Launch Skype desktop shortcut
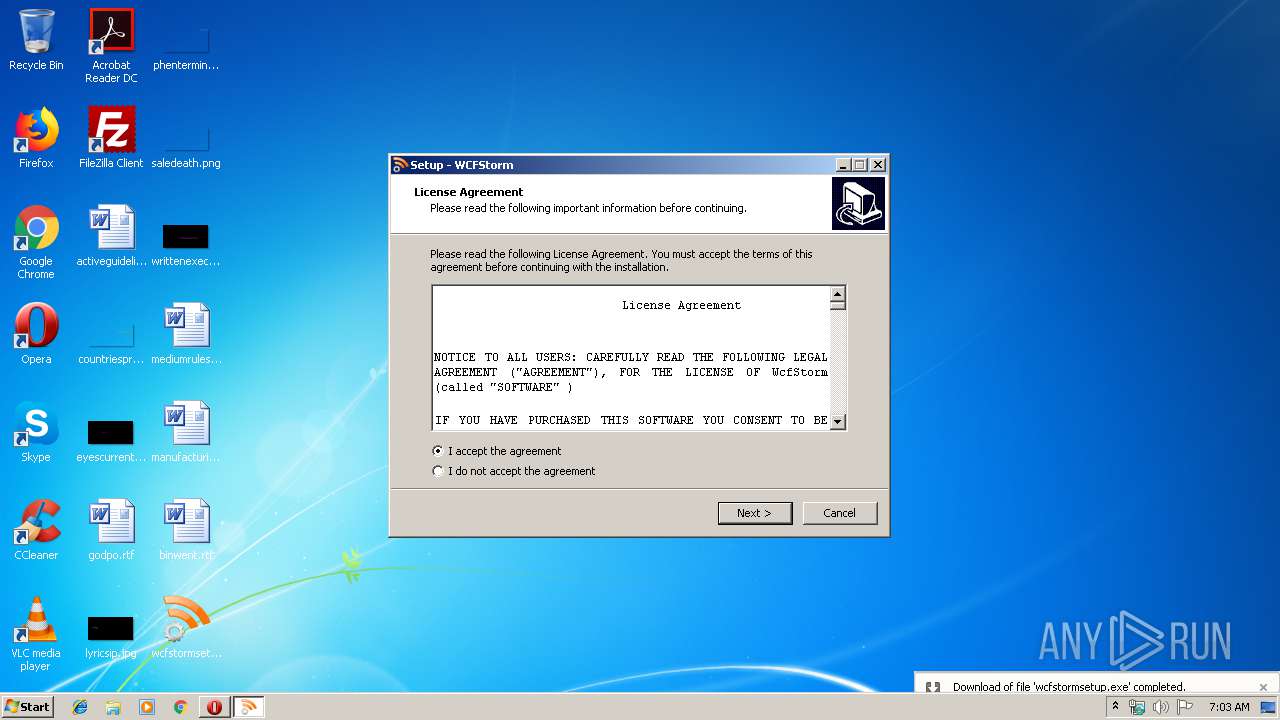Viewport: 1280px width, 720px height. tap(36, 432)
